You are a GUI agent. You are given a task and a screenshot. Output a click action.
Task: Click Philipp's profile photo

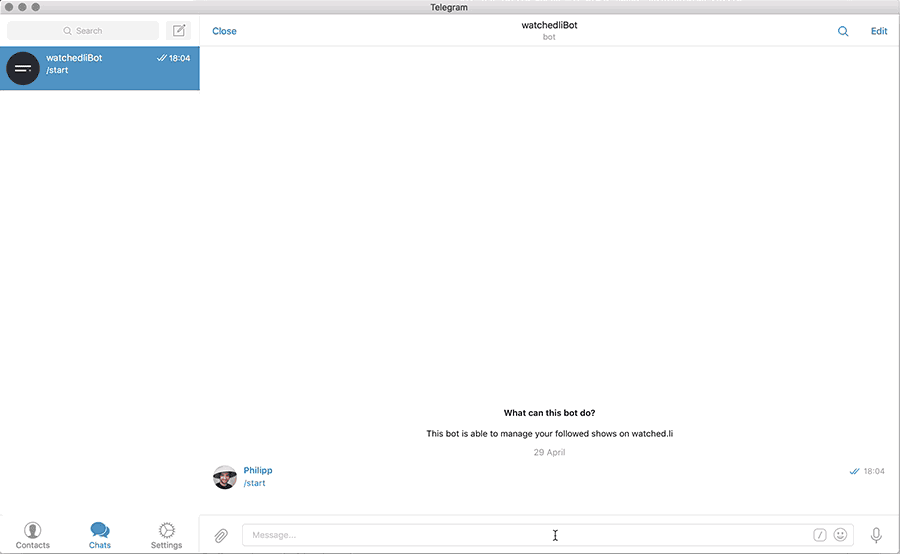point(225,477)
